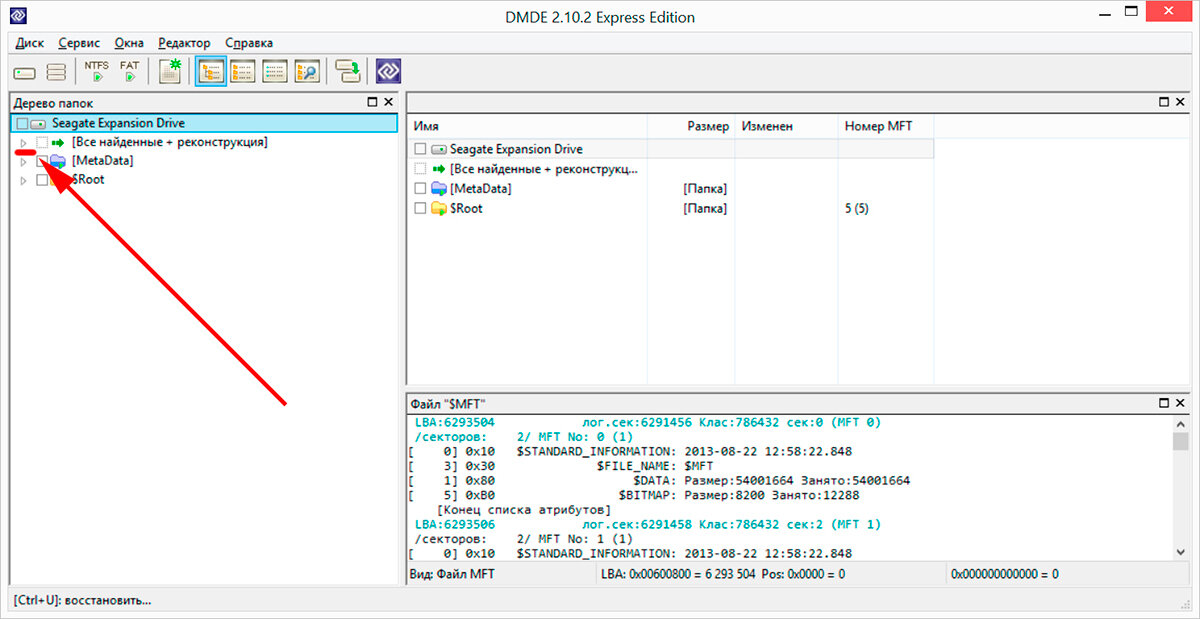Toggle the highlighted folder tree panel toolbar icon

(211, 72)
